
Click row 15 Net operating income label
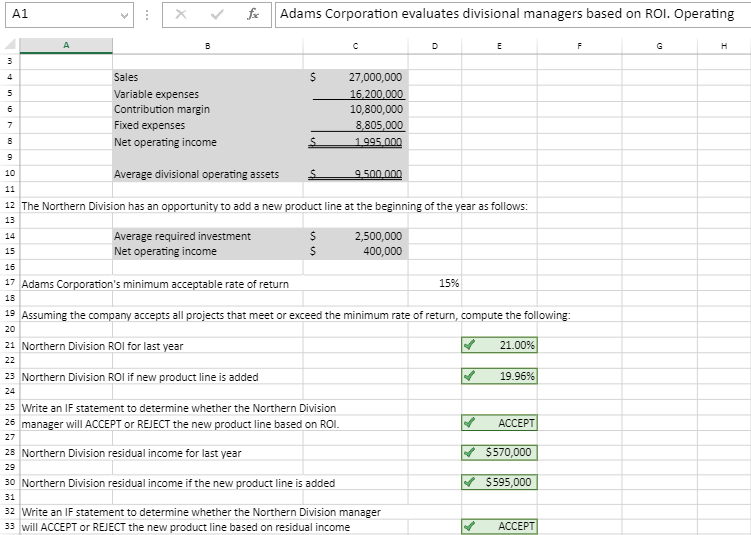[x=165, y=251]
